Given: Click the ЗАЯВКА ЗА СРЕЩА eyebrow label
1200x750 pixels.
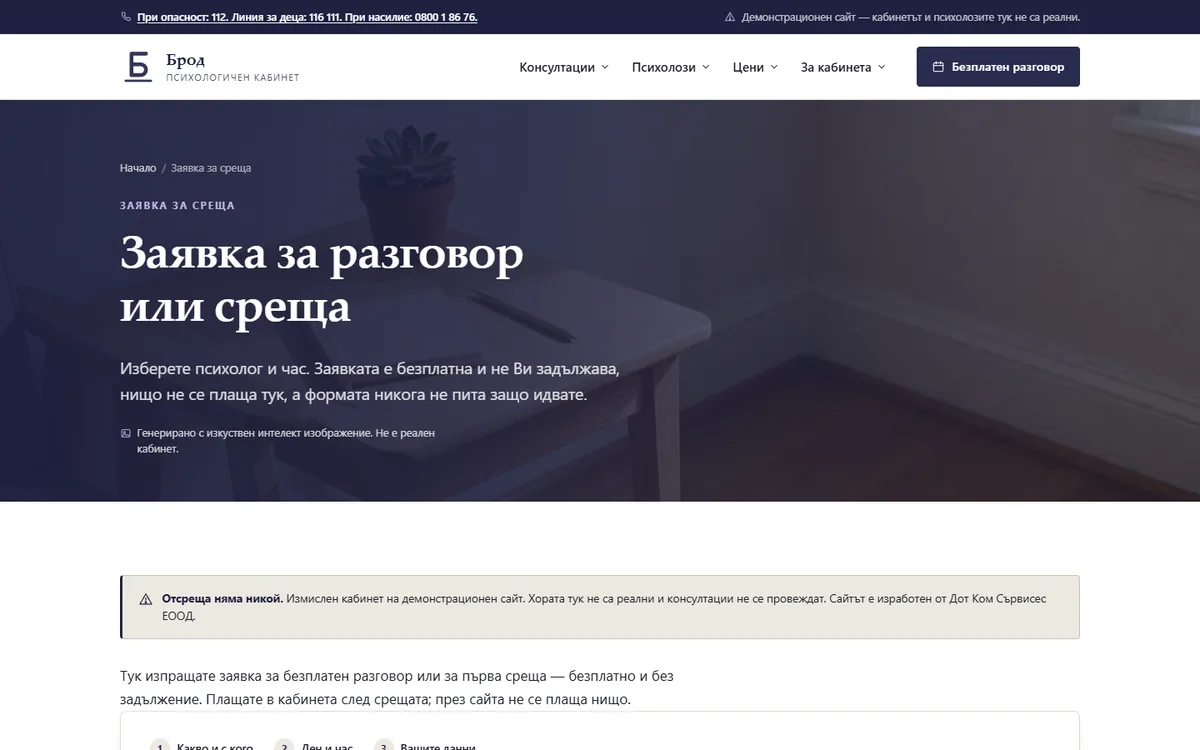Looking at the screenshot, I should [x=177, y=205].
